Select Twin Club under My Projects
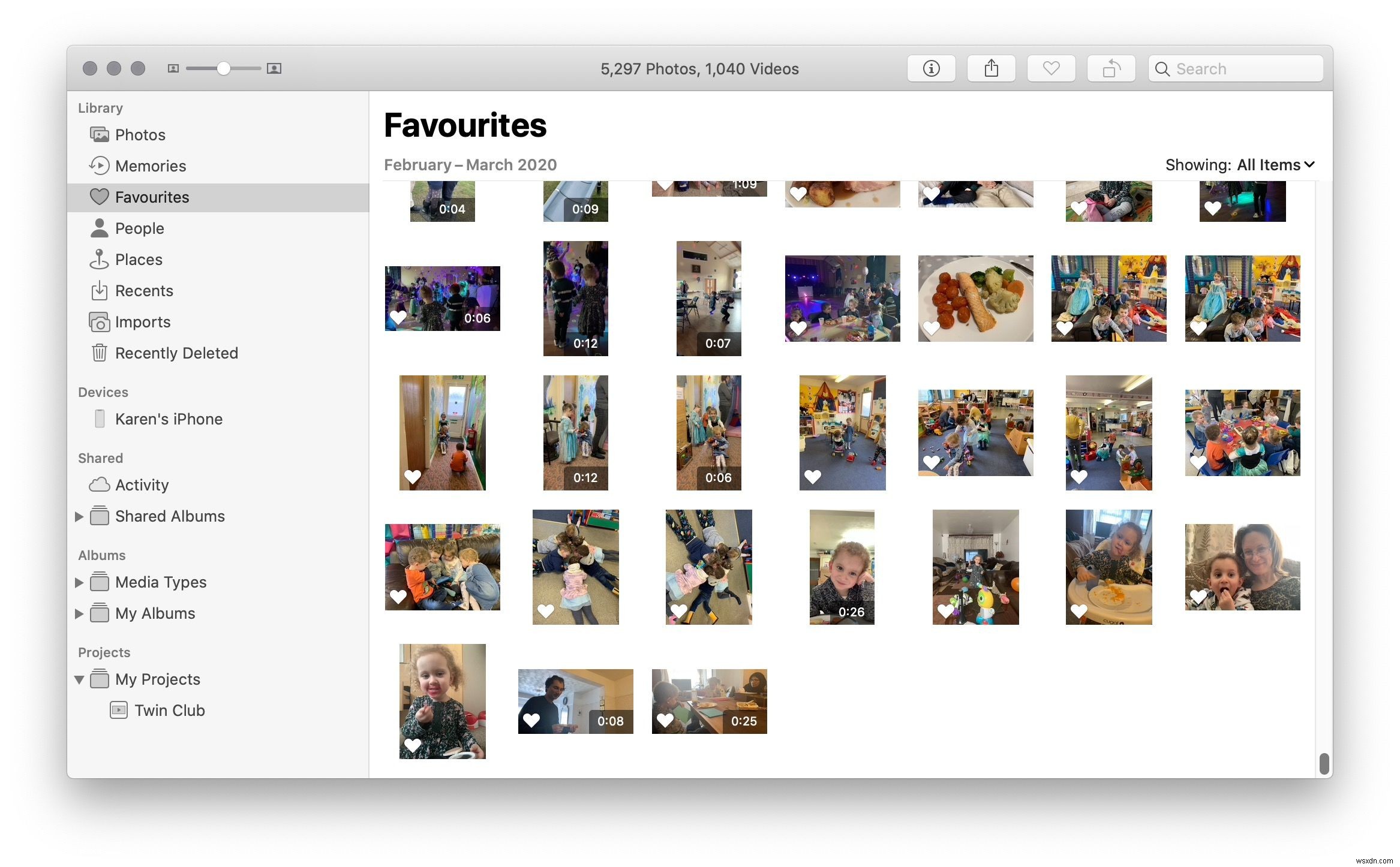The image size is (1400, 867). pyautogui.click(x=170, y=710)
